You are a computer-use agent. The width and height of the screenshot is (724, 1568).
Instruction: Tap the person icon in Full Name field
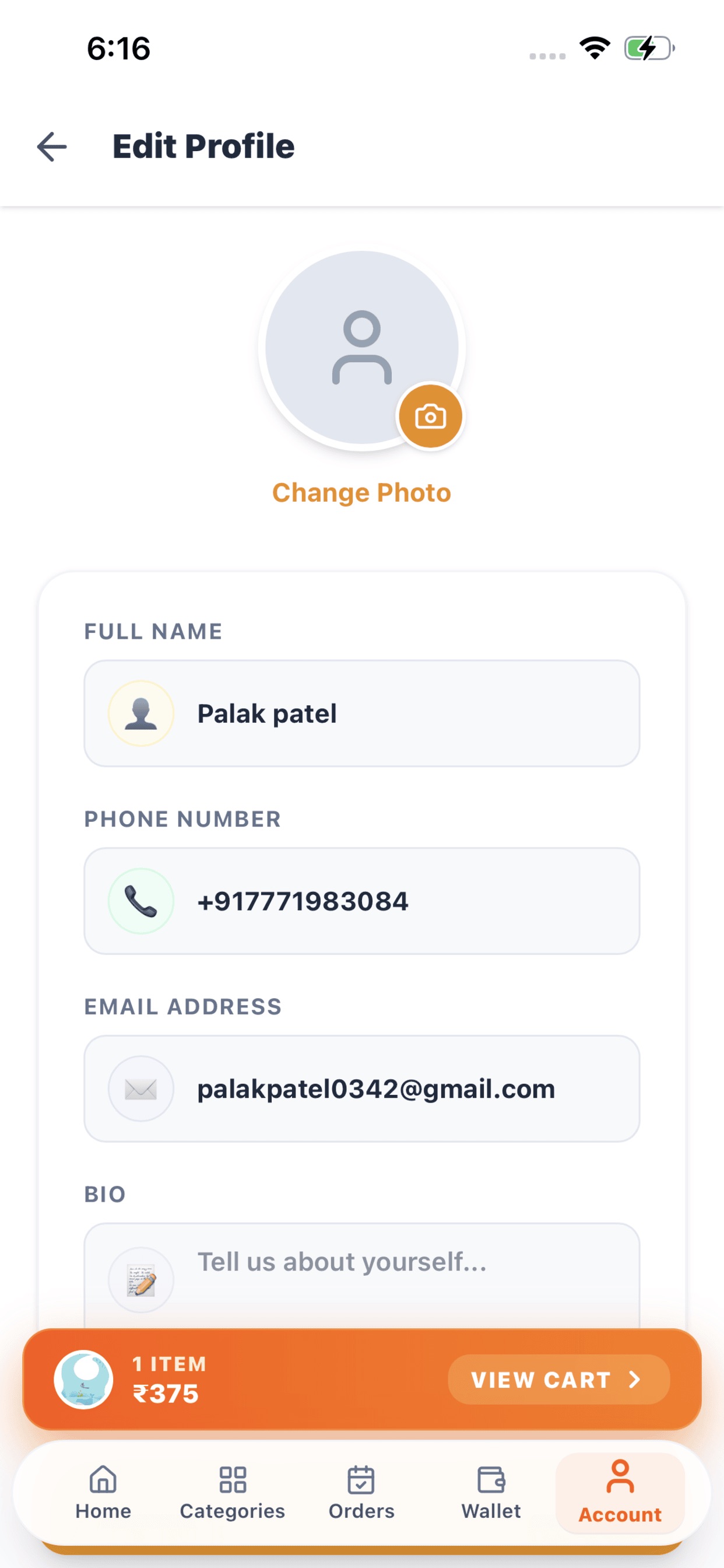click(141, 713)
